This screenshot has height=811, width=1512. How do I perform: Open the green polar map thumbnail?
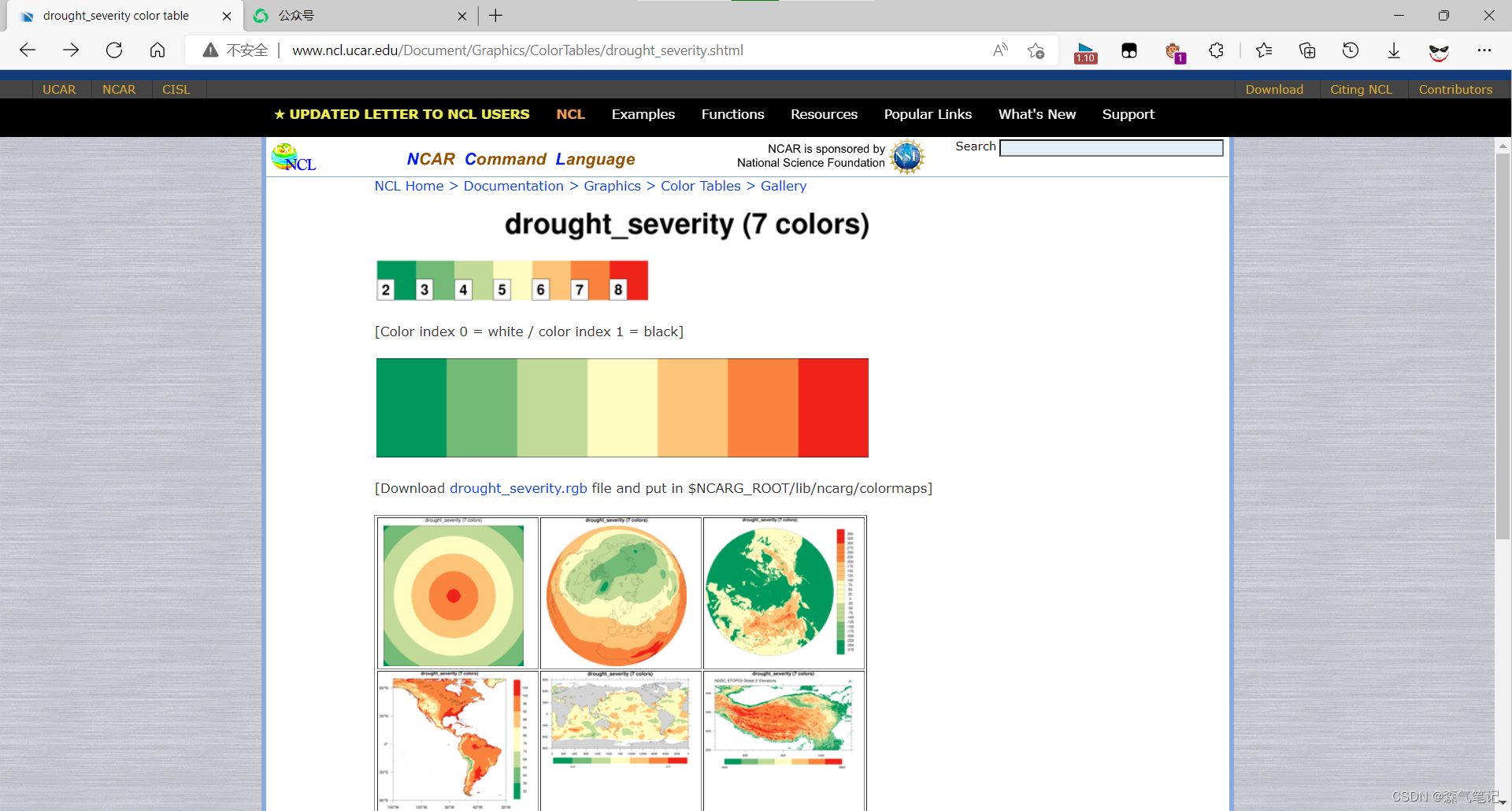(784, 593)
